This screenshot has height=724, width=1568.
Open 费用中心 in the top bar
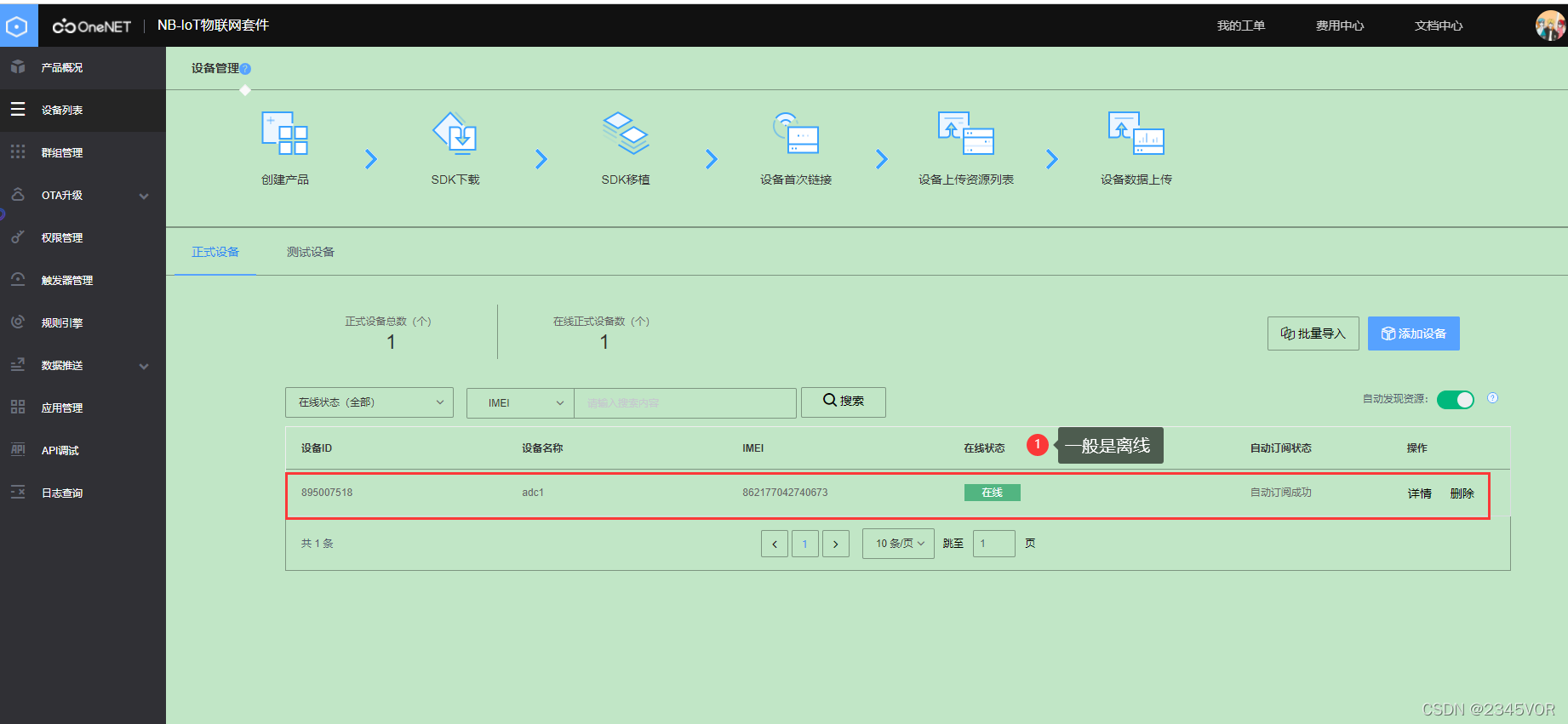(1340, 26)
